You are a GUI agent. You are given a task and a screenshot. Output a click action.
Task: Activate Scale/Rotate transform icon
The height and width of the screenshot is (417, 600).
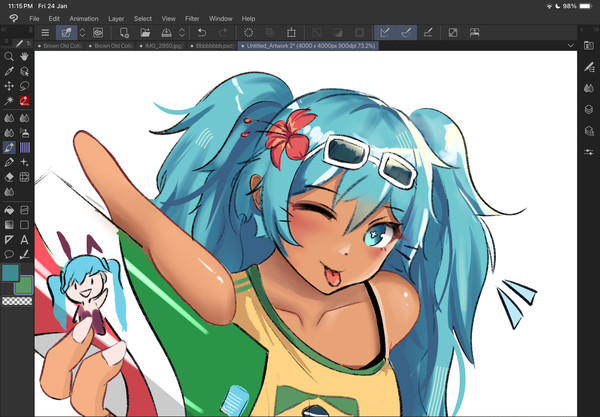pos(291,33)
